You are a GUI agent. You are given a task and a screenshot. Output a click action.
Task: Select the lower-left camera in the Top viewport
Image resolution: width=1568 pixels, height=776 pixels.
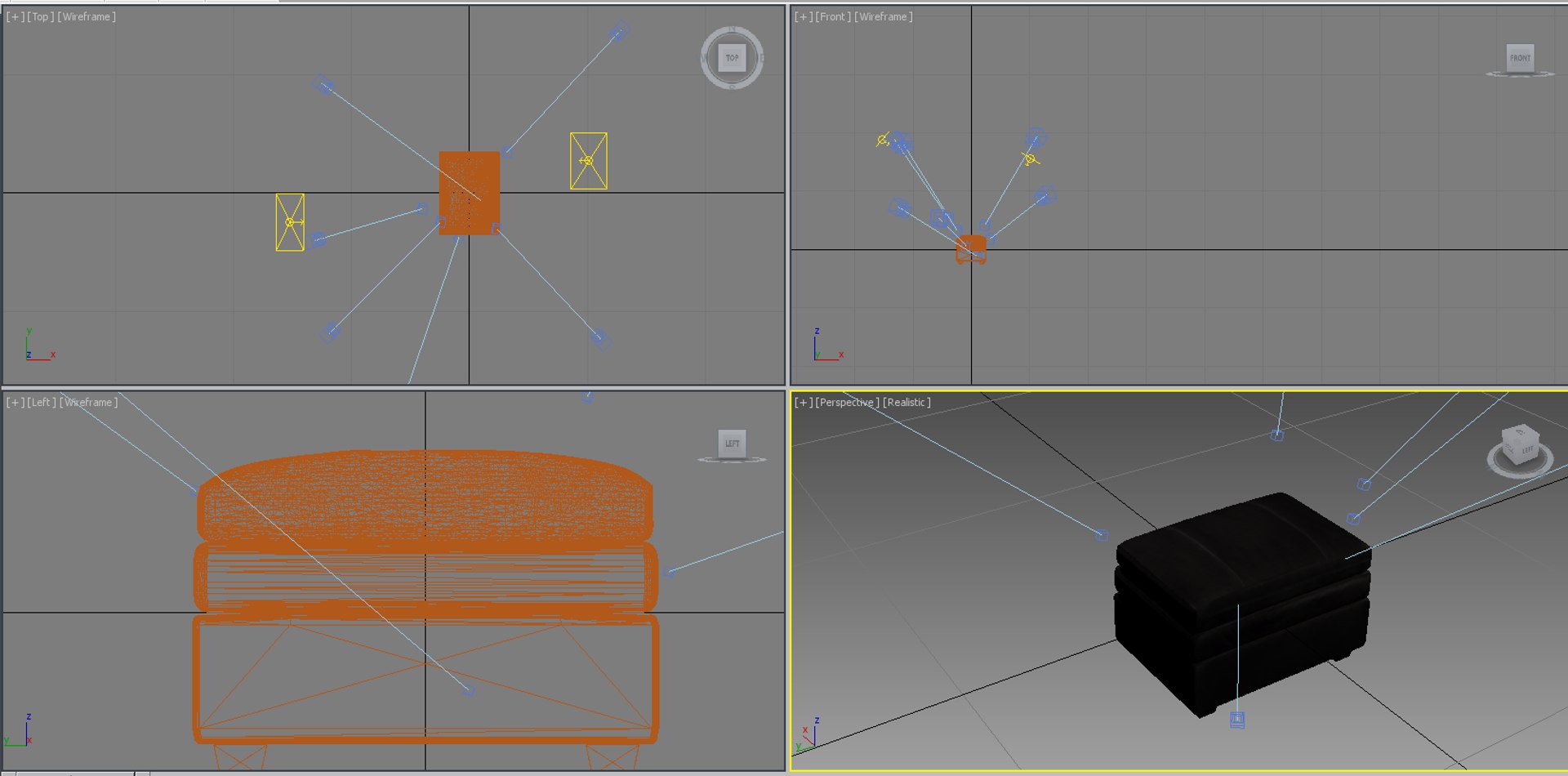(x=330, y=332)
